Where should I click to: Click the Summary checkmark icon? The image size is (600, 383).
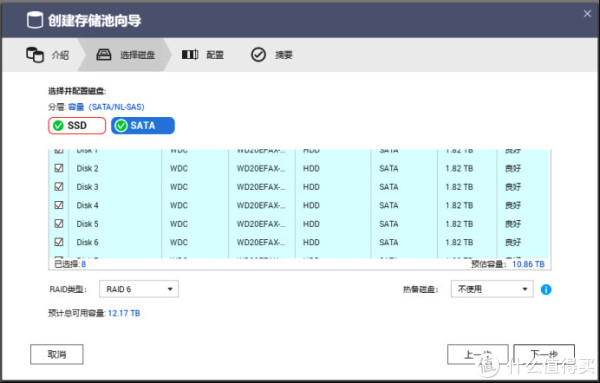[258, 55]
